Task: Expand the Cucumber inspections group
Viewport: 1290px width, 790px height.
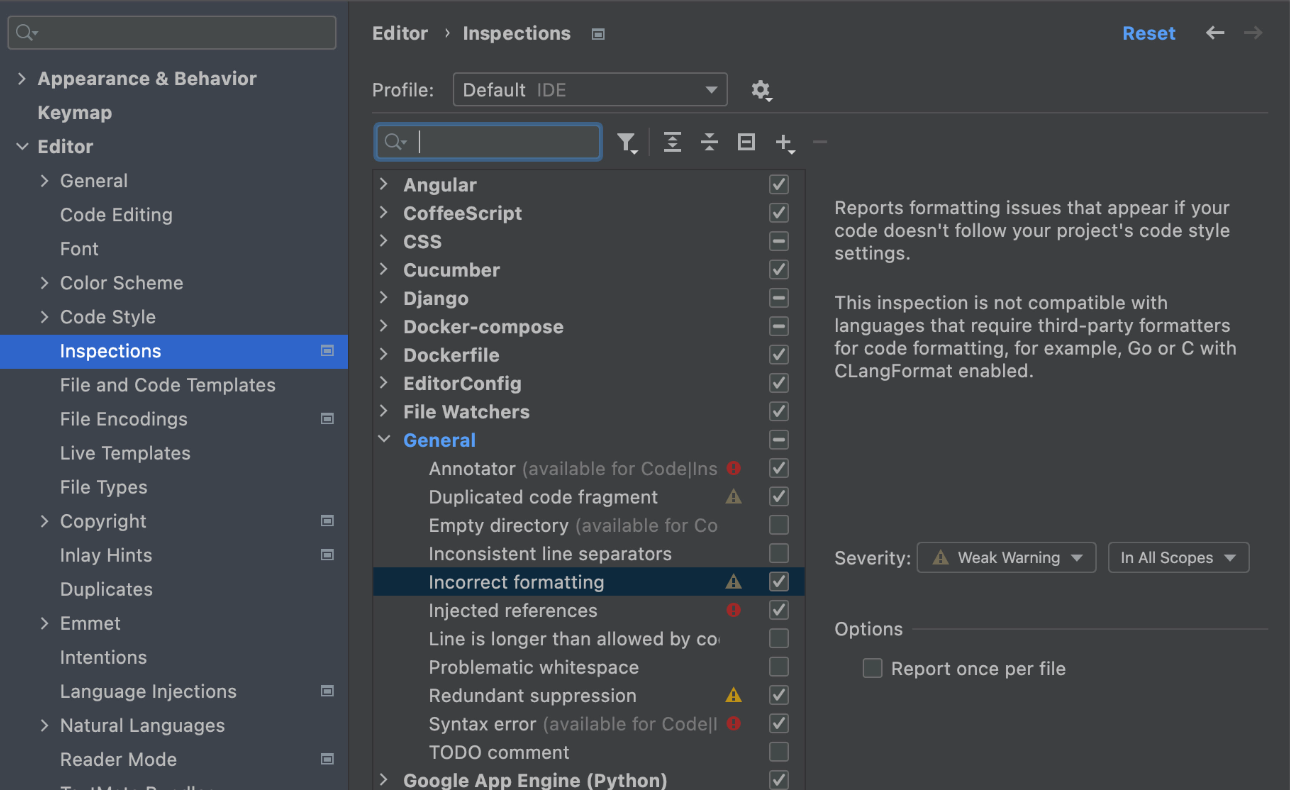Action: (x=384, y=270)
